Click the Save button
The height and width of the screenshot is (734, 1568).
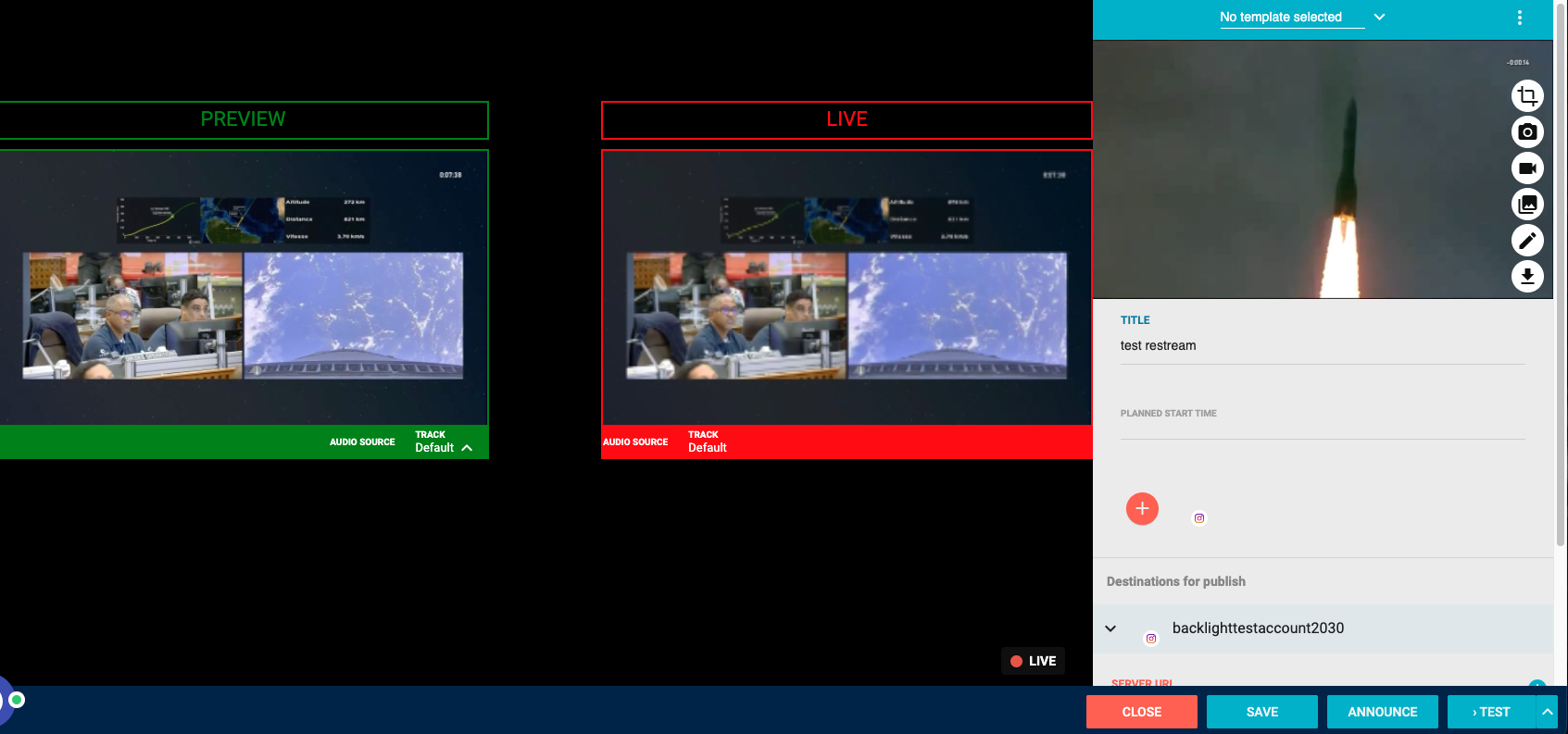1261,712
